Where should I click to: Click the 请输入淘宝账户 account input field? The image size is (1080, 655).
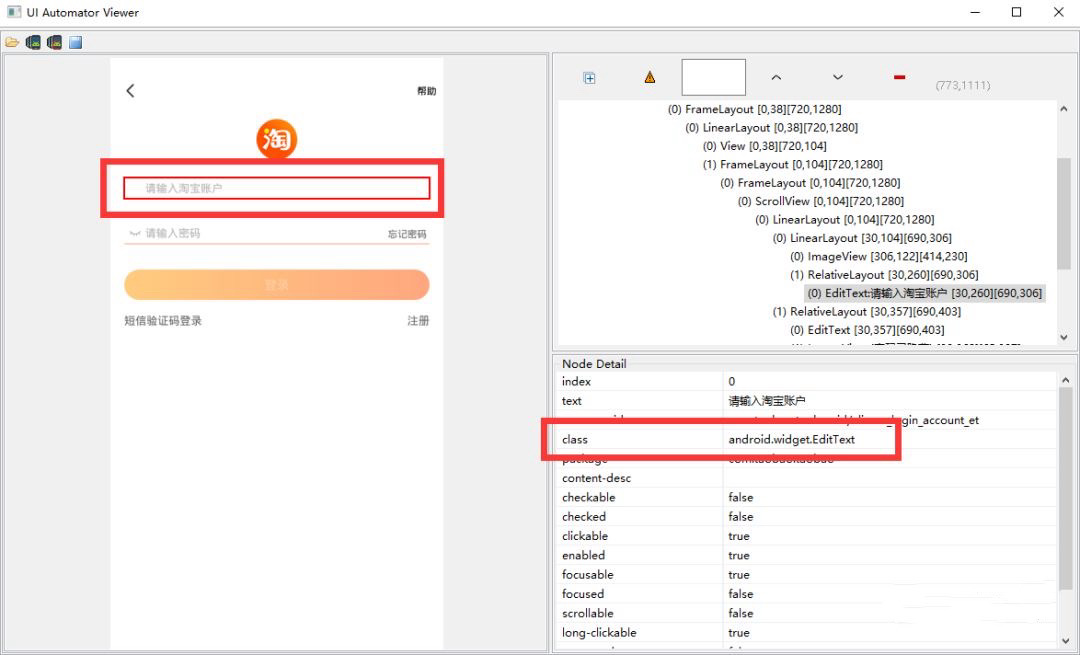click(276, 188)
